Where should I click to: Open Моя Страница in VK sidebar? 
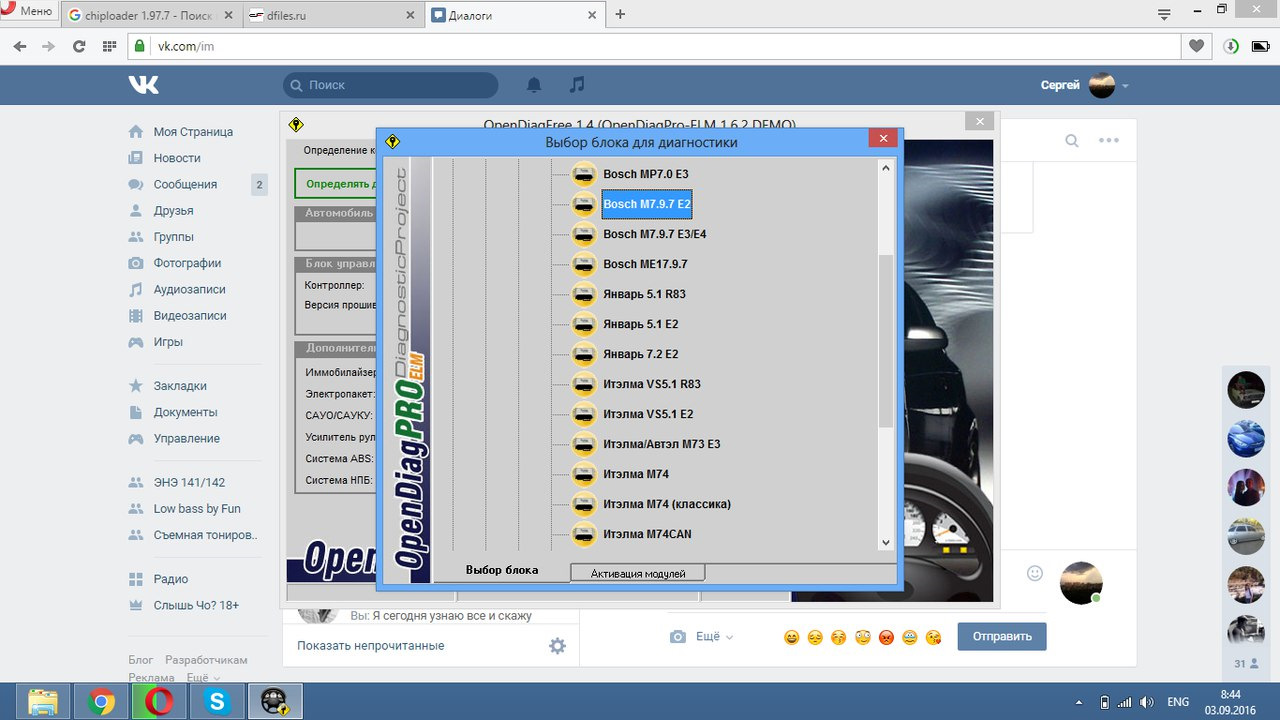pyautogui.click(x=193, y=132)
